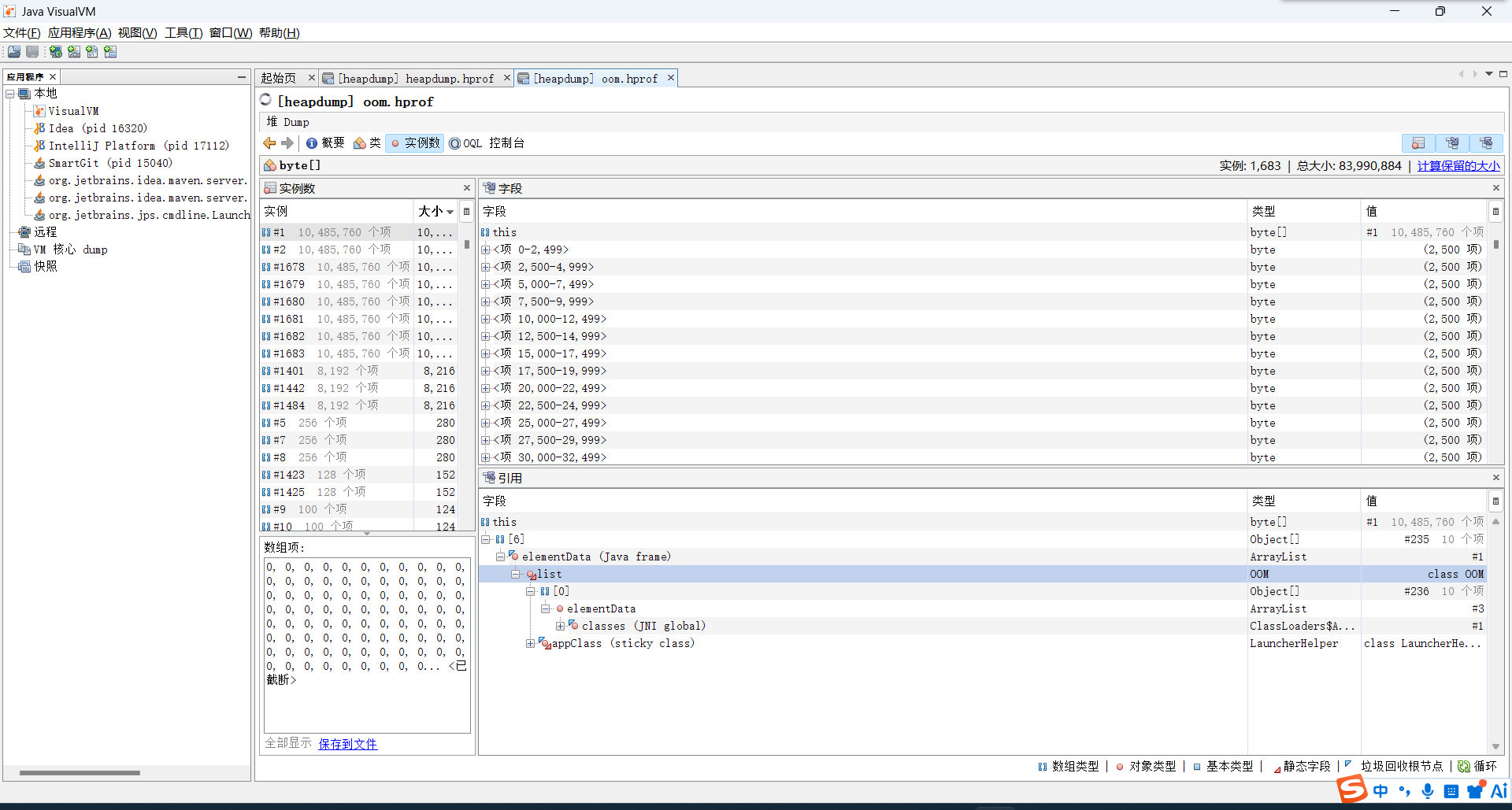Click the Load snapshot folder toolbar icon
The height and width of the screenshot is (810, 1512).
coord(14,52)
